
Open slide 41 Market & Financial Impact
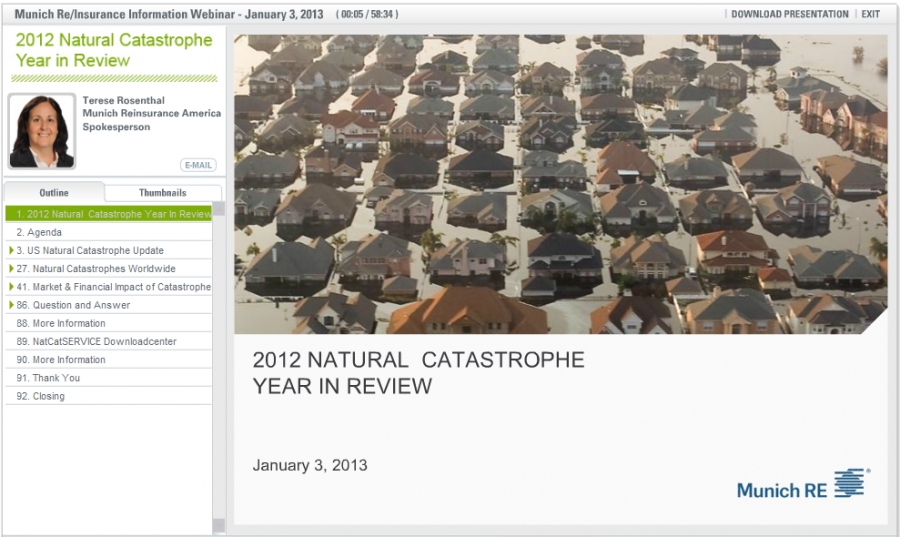click(108, 287)
